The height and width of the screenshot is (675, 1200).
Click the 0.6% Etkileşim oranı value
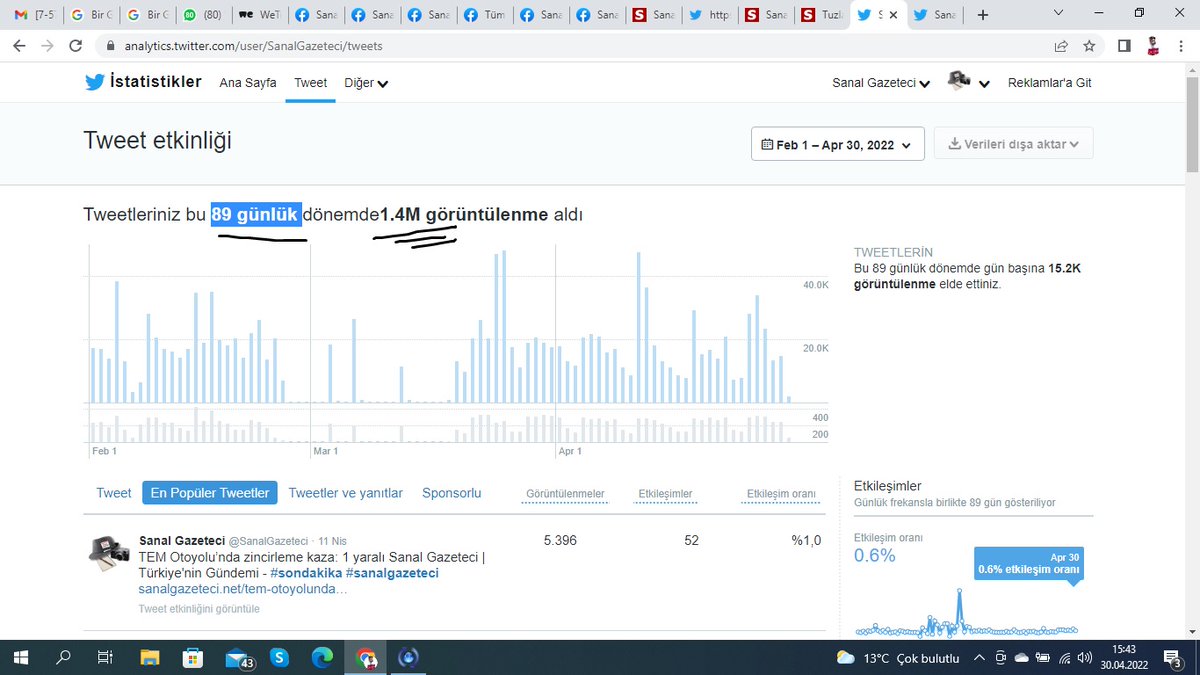coord(874,555)
